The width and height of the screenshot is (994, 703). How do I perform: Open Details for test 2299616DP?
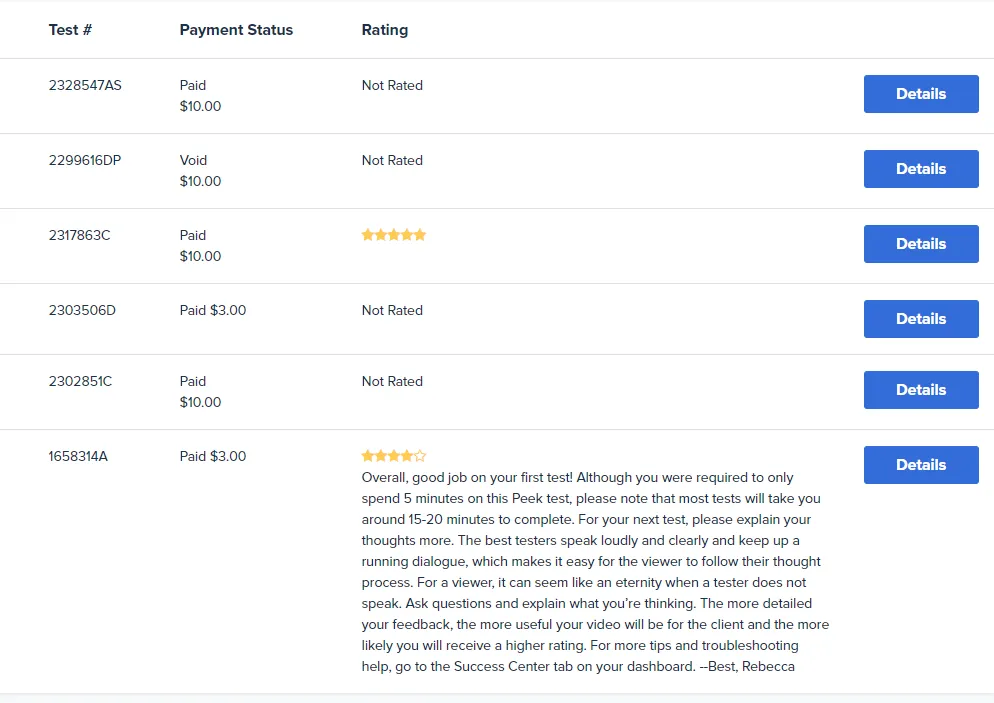[x=920, y=169]
